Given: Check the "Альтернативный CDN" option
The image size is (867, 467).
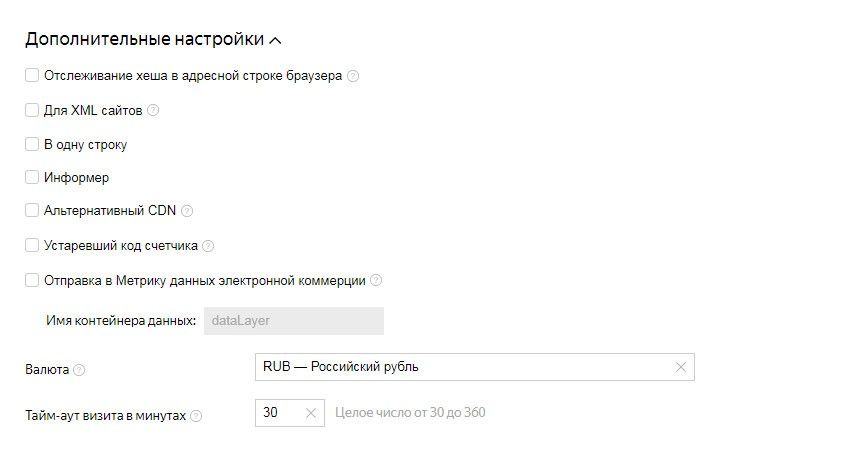Looking at the screenshot, I should point(32,211).
